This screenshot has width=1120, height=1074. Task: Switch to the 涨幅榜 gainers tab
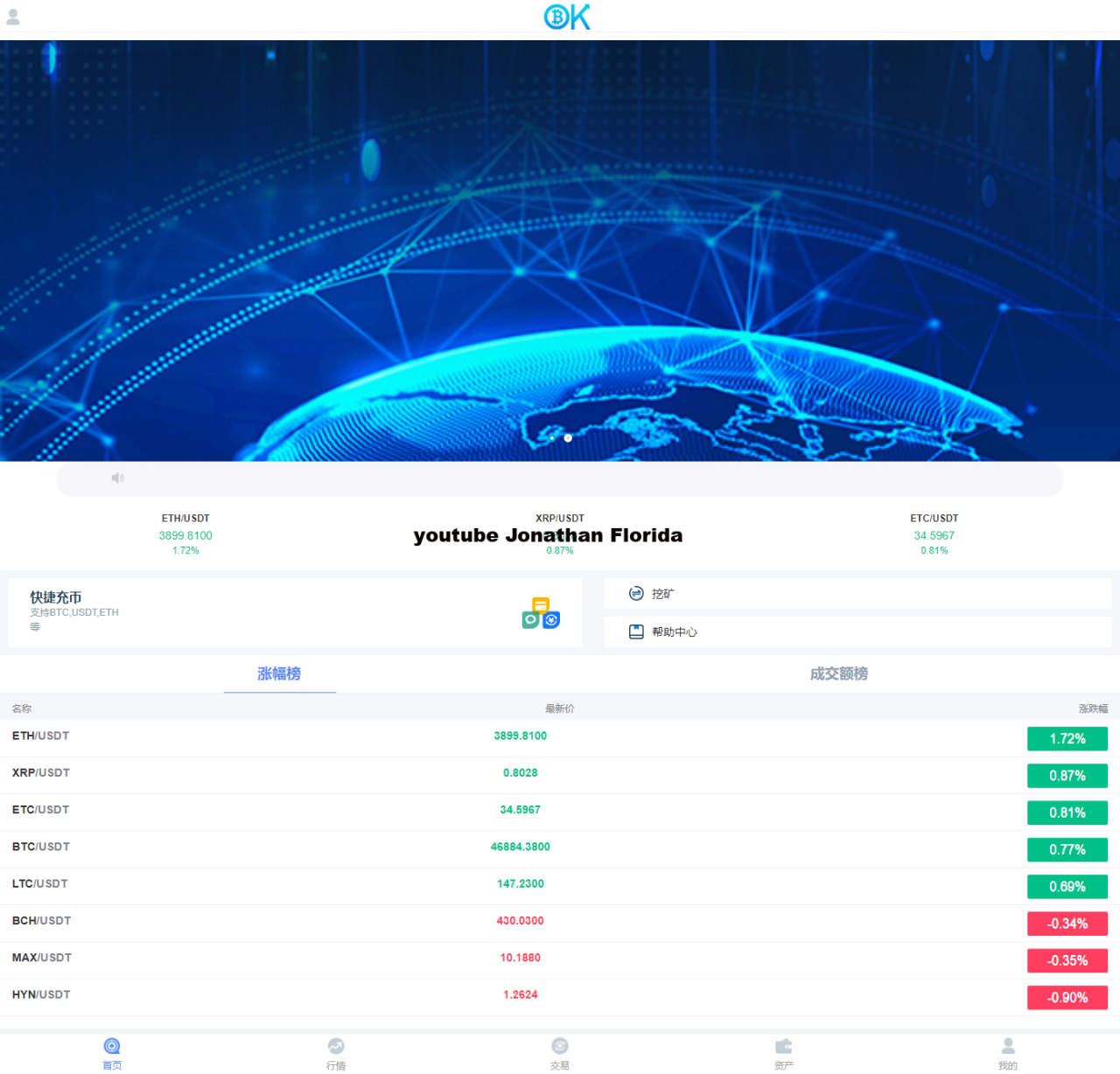click(x=279, y=673)
